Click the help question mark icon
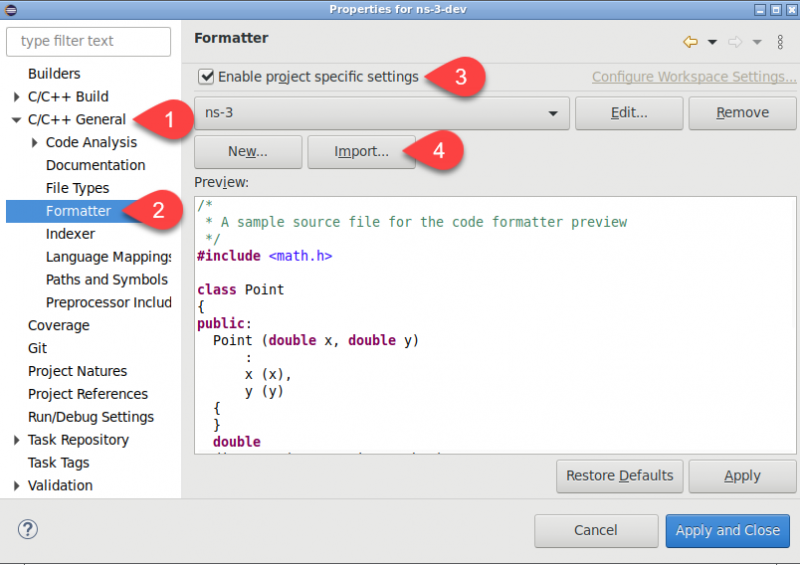Image resolution: width=800 pixels, height=565 pixels. [28, 529]
